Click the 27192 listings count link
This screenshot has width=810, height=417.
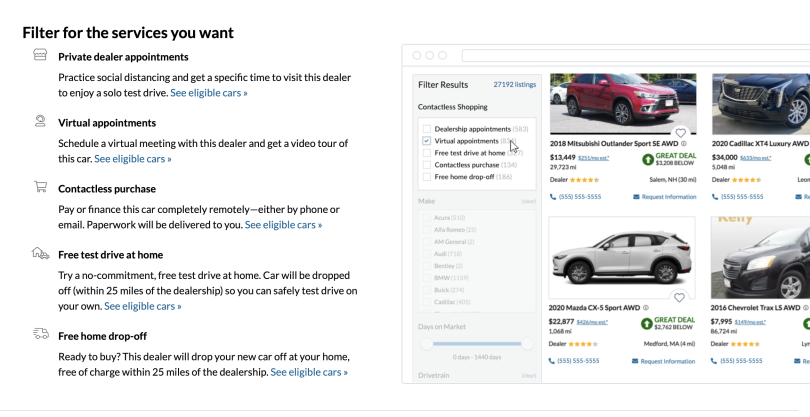coord(514,85)
